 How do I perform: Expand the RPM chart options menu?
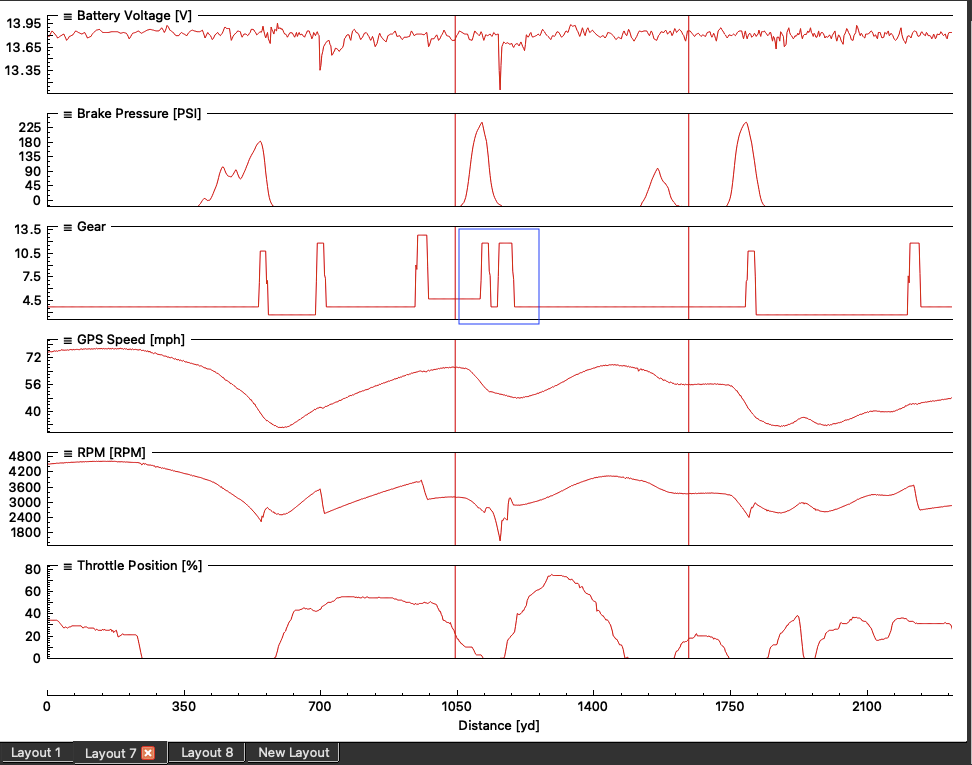(67, 453)
